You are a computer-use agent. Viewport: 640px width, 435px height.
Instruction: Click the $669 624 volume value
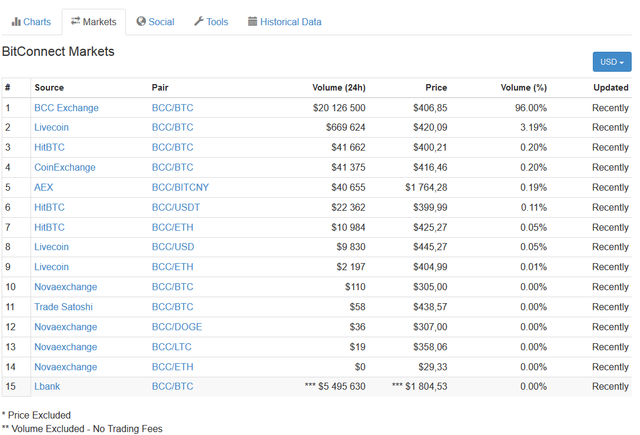(346, 127)
